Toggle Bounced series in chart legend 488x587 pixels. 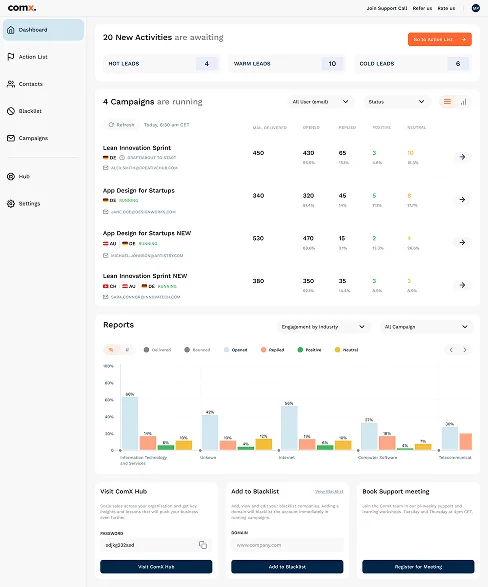[x=197, y=350]
